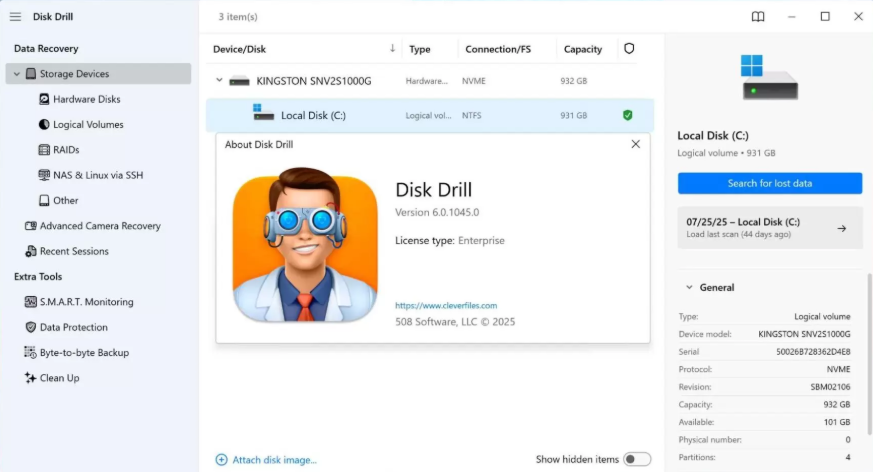Screen dimensions: 873x472
Task: Click the sort arrow in Device/Disk header
Action: click(x=393, y=48)
